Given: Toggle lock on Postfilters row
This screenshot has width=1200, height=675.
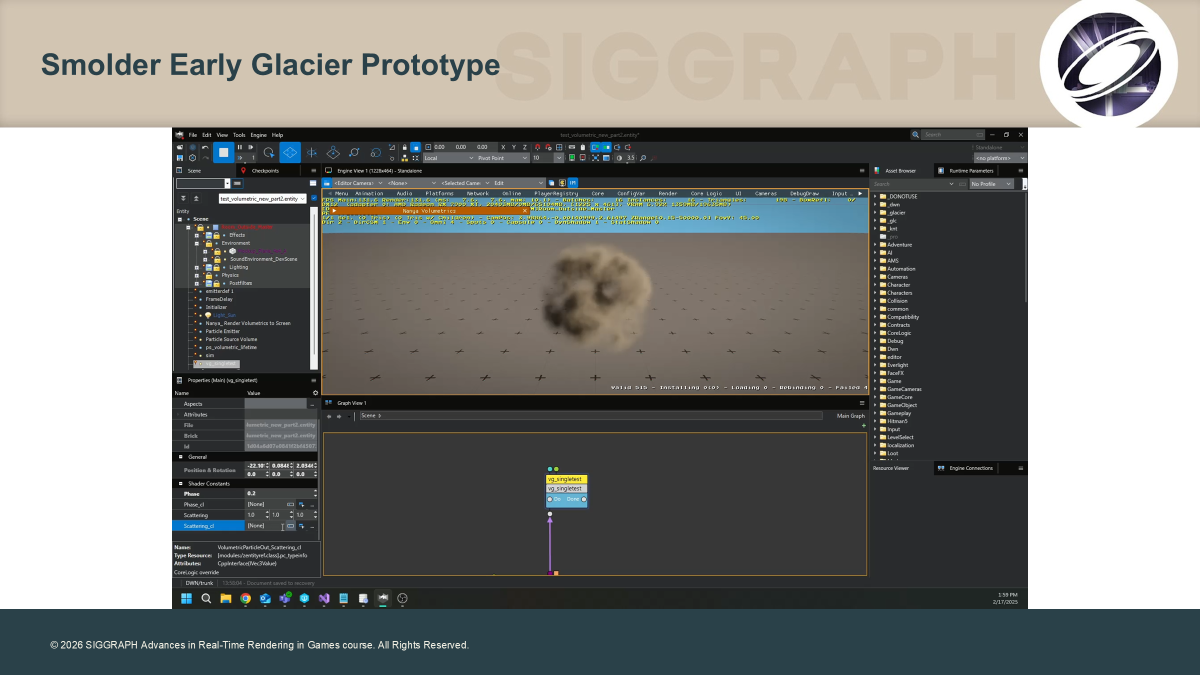Looking at the screenshot, I should coord(217,283).
